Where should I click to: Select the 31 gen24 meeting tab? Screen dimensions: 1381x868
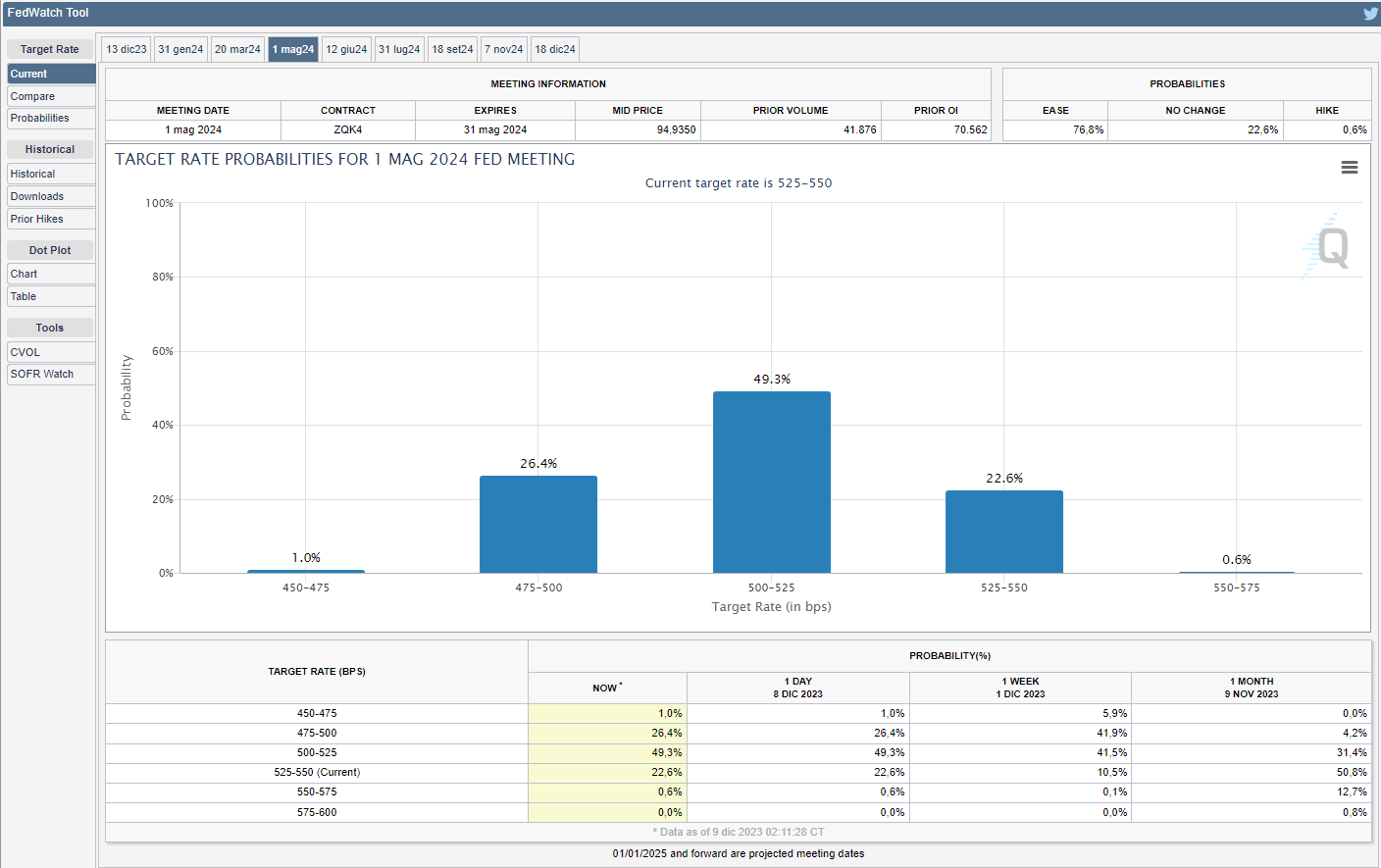[x=180, y=49]
